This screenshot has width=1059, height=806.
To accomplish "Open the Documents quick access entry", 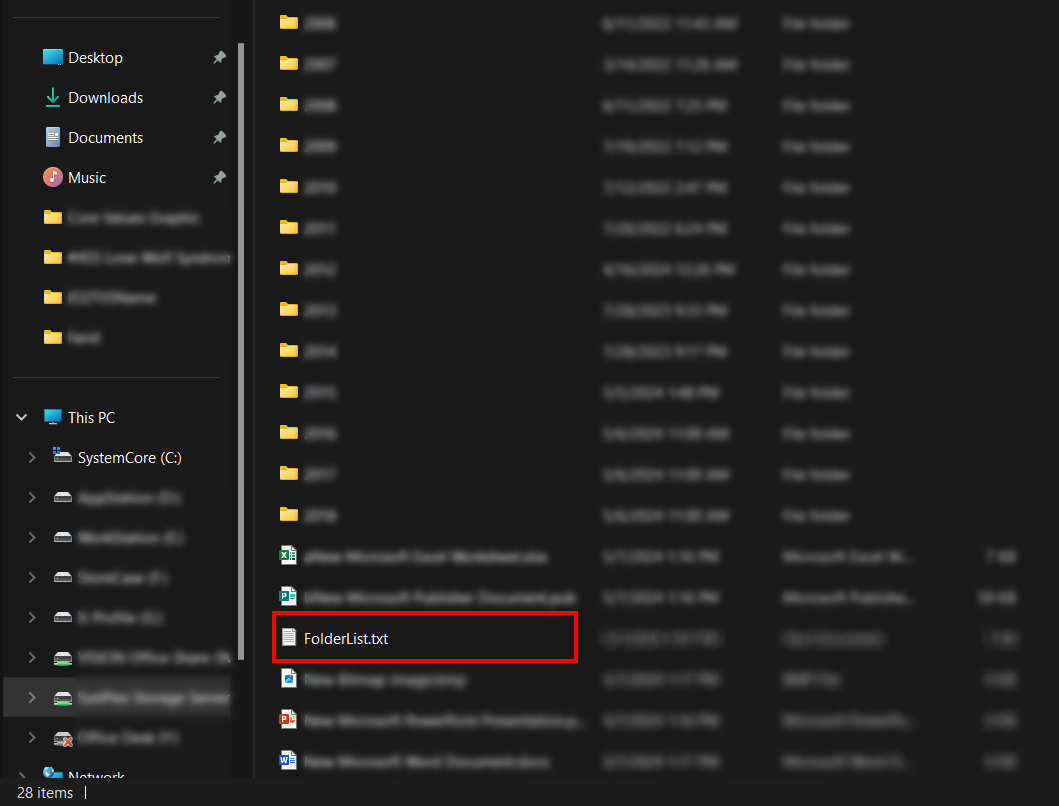I will (x=105, y=138).
